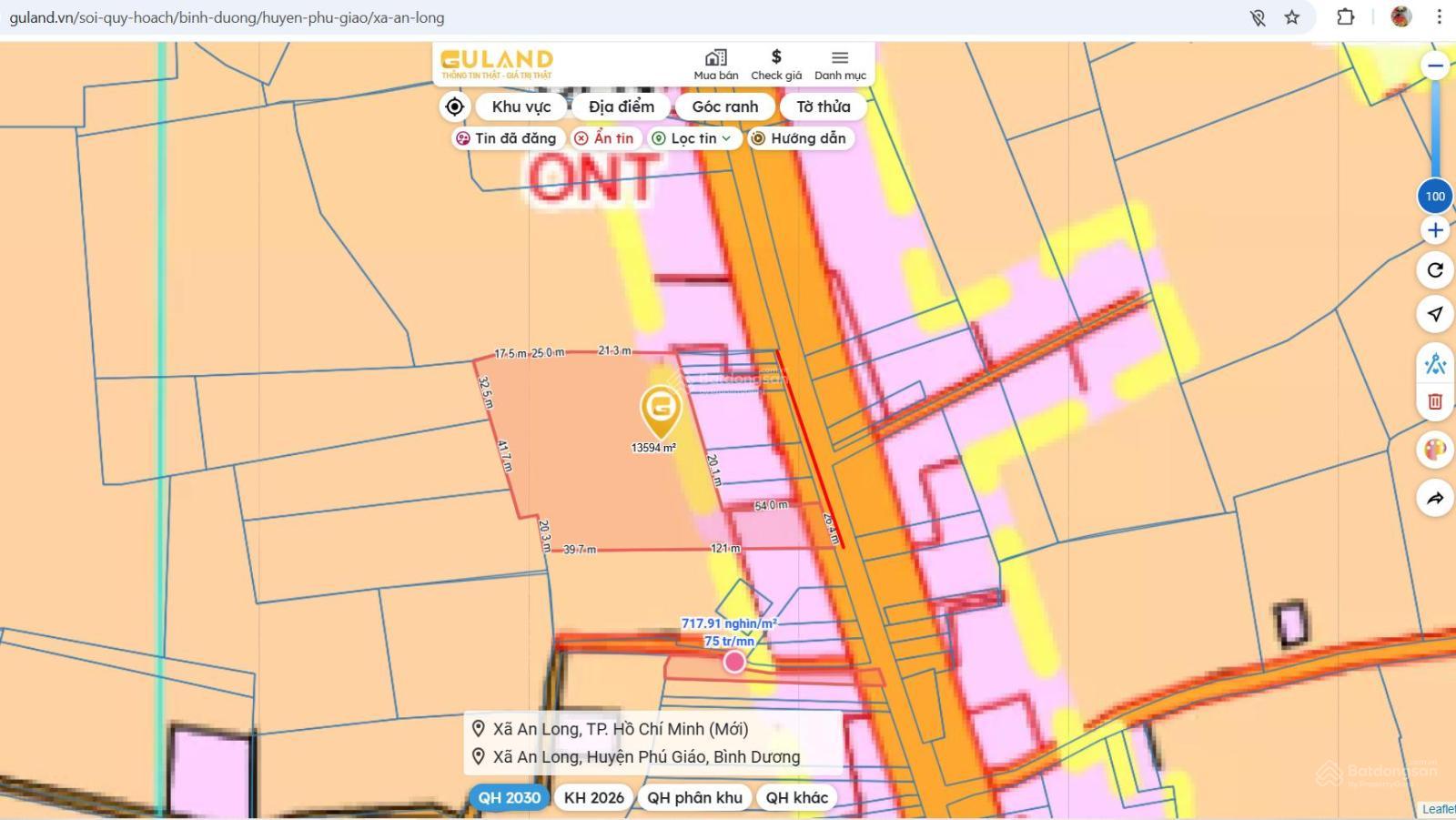Screen dimensions: 1456x820
Task: Select the QH khác tab
Action: 796,797
